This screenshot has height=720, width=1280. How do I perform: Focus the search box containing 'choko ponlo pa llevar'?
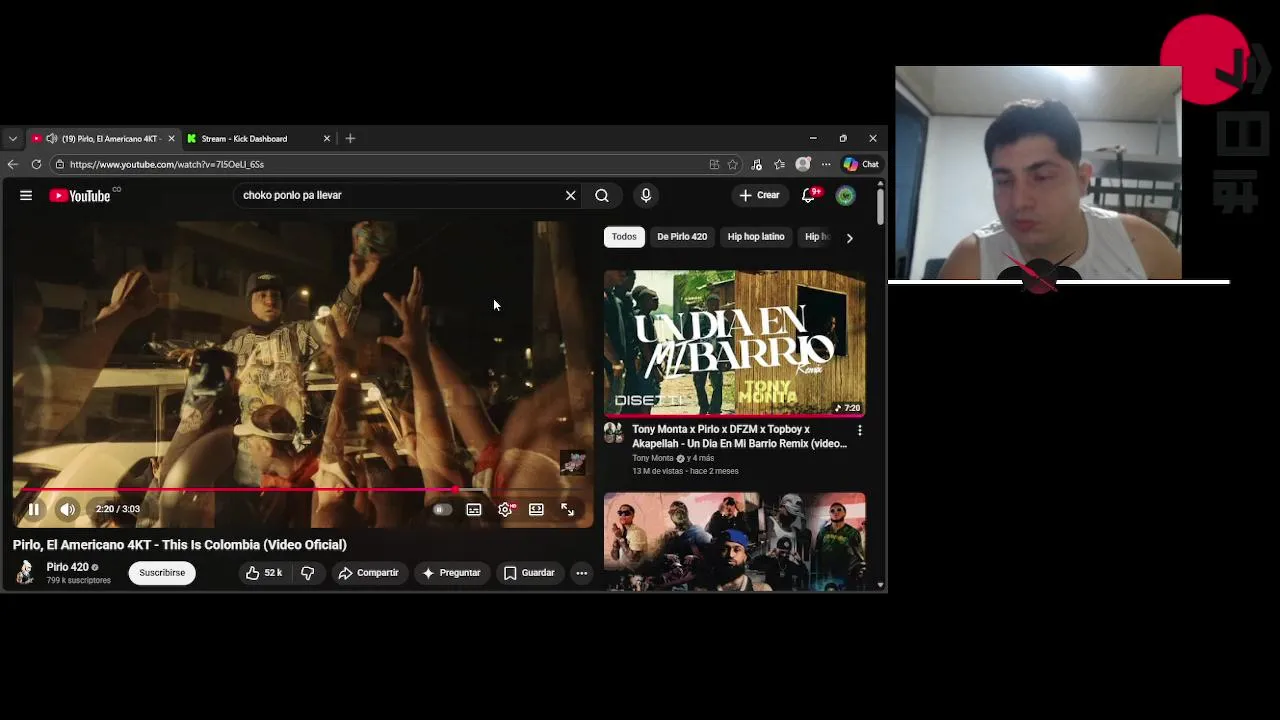click(400, 196)
